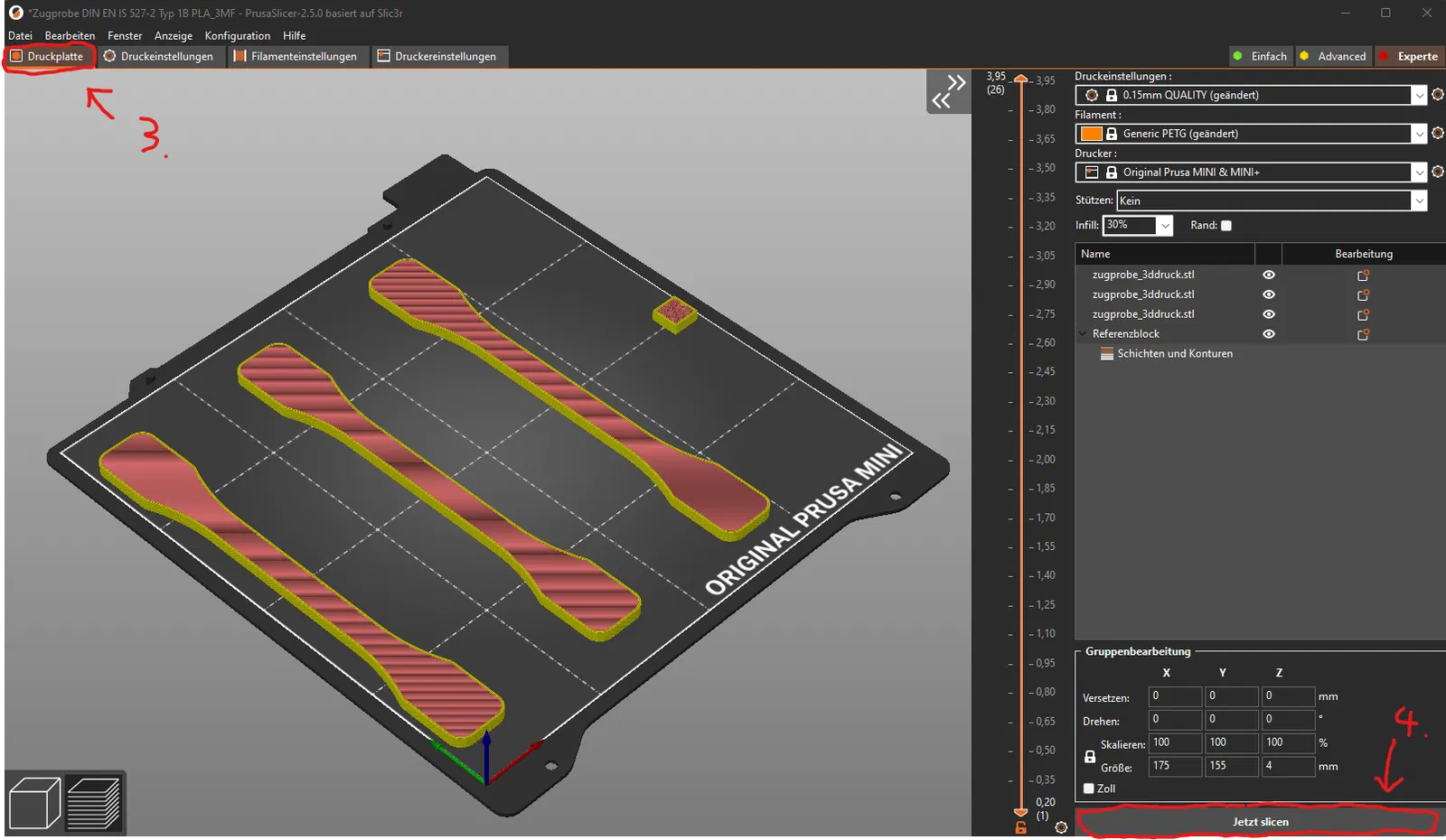Click the layer slider lock icon
Screen dimensions: 1446x840
point(1021,827)
